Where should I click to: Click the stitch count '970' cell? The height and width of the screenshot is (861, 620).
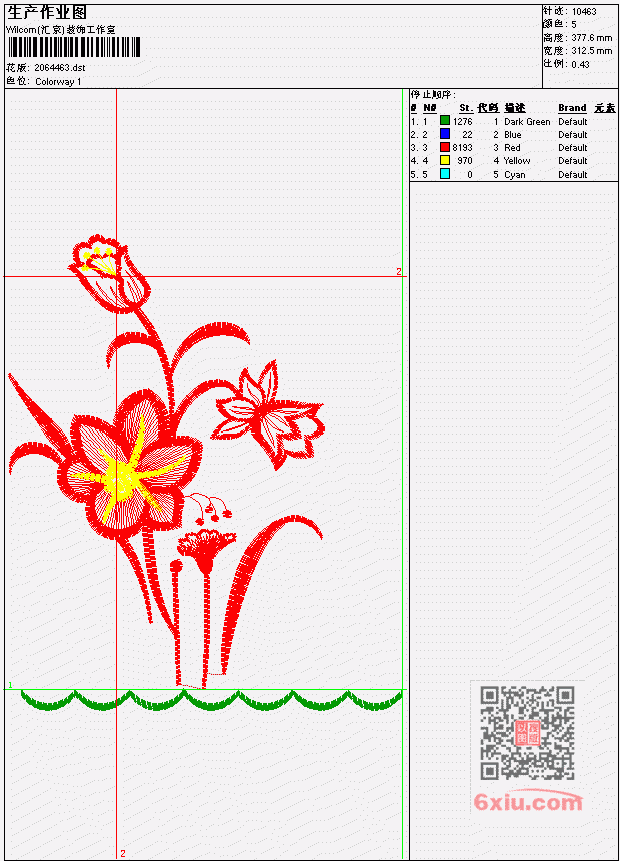pyautogui.click(x=465, y=161)
